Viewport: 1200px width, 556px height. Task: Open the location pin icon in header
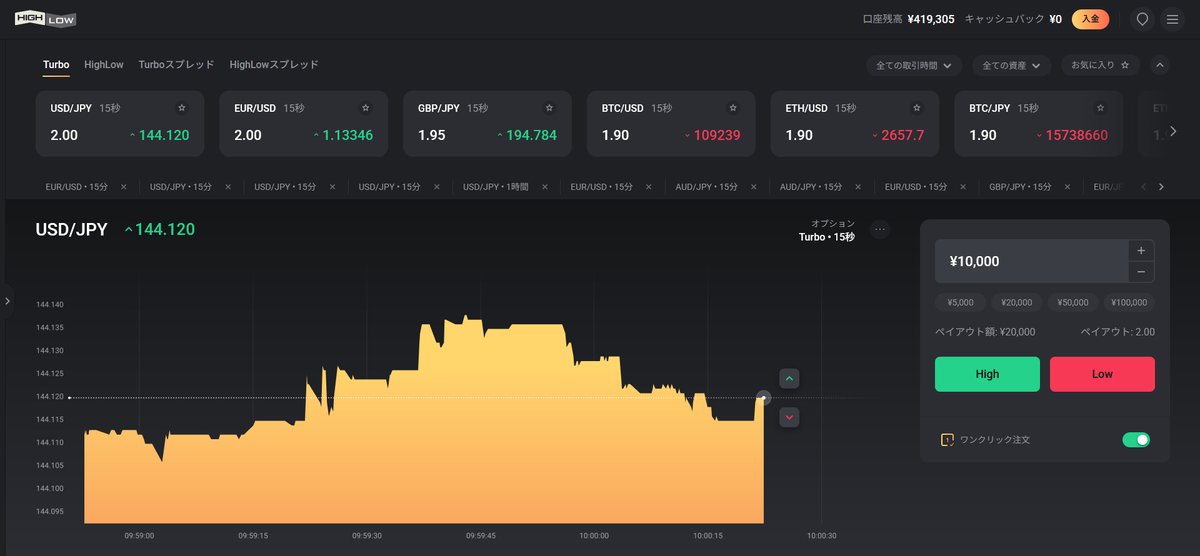point(1142,19)
